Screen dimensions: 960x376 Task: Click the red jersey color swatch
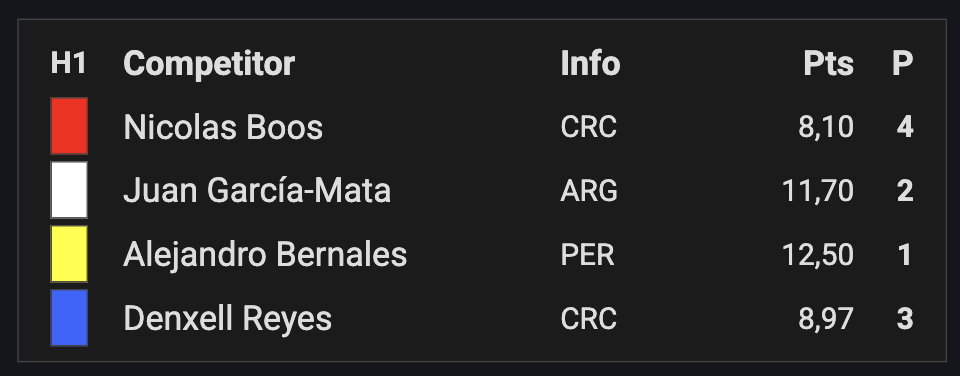pyautogui.click(x=69, y=126)
